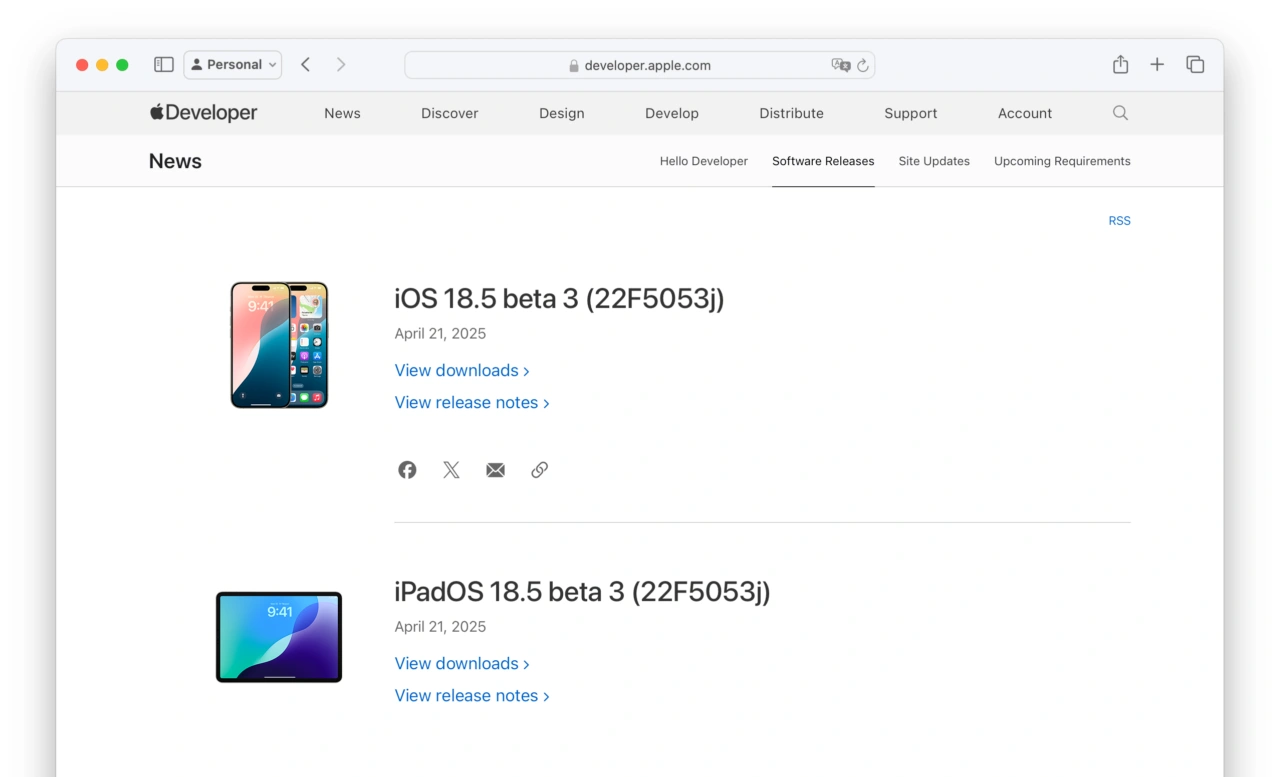Reload the page
Image resolution: width=1280 pixels, height=777 pixels.
863,65
